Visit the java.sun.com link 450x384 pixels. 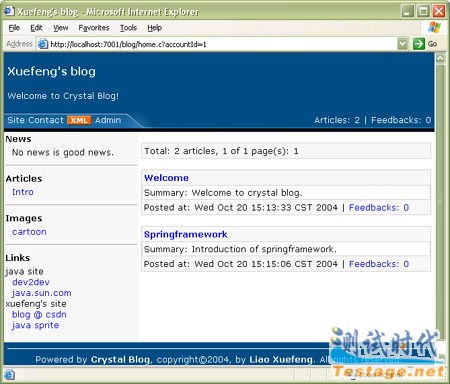click(42, 293)
